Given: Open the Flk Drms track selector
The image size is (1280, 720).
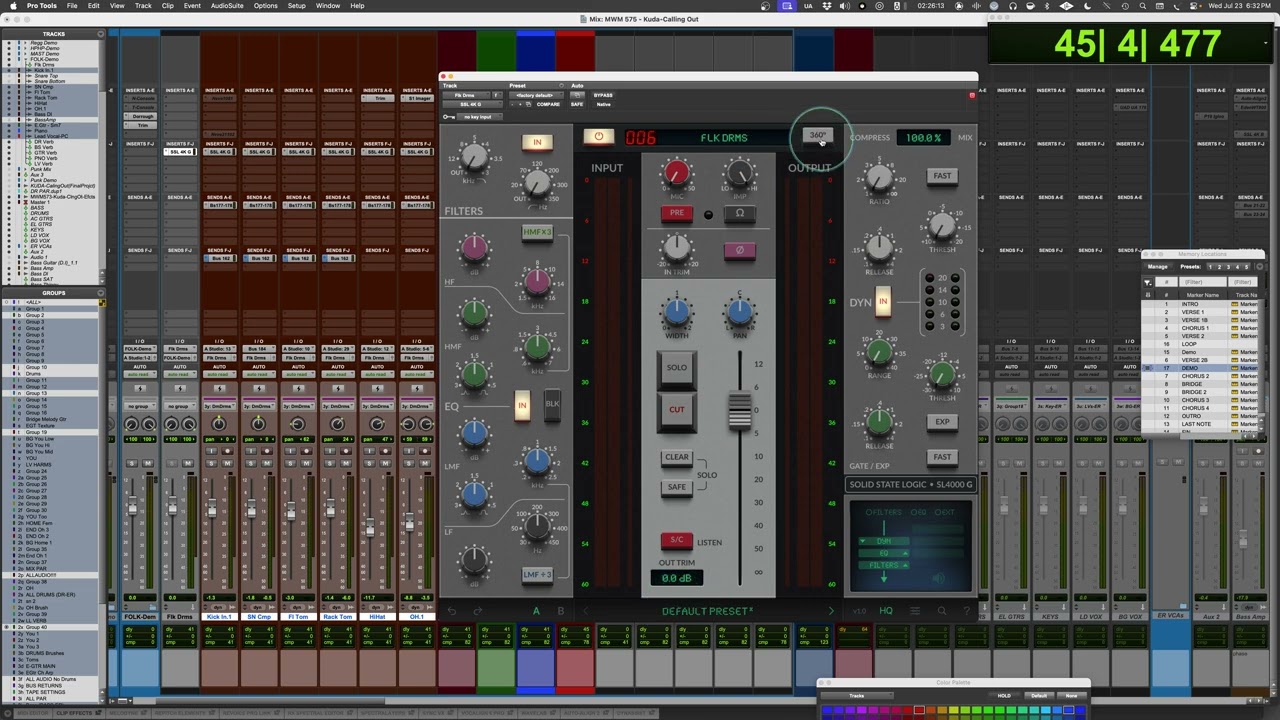Looking at the screenshot, I should point(465,95).
